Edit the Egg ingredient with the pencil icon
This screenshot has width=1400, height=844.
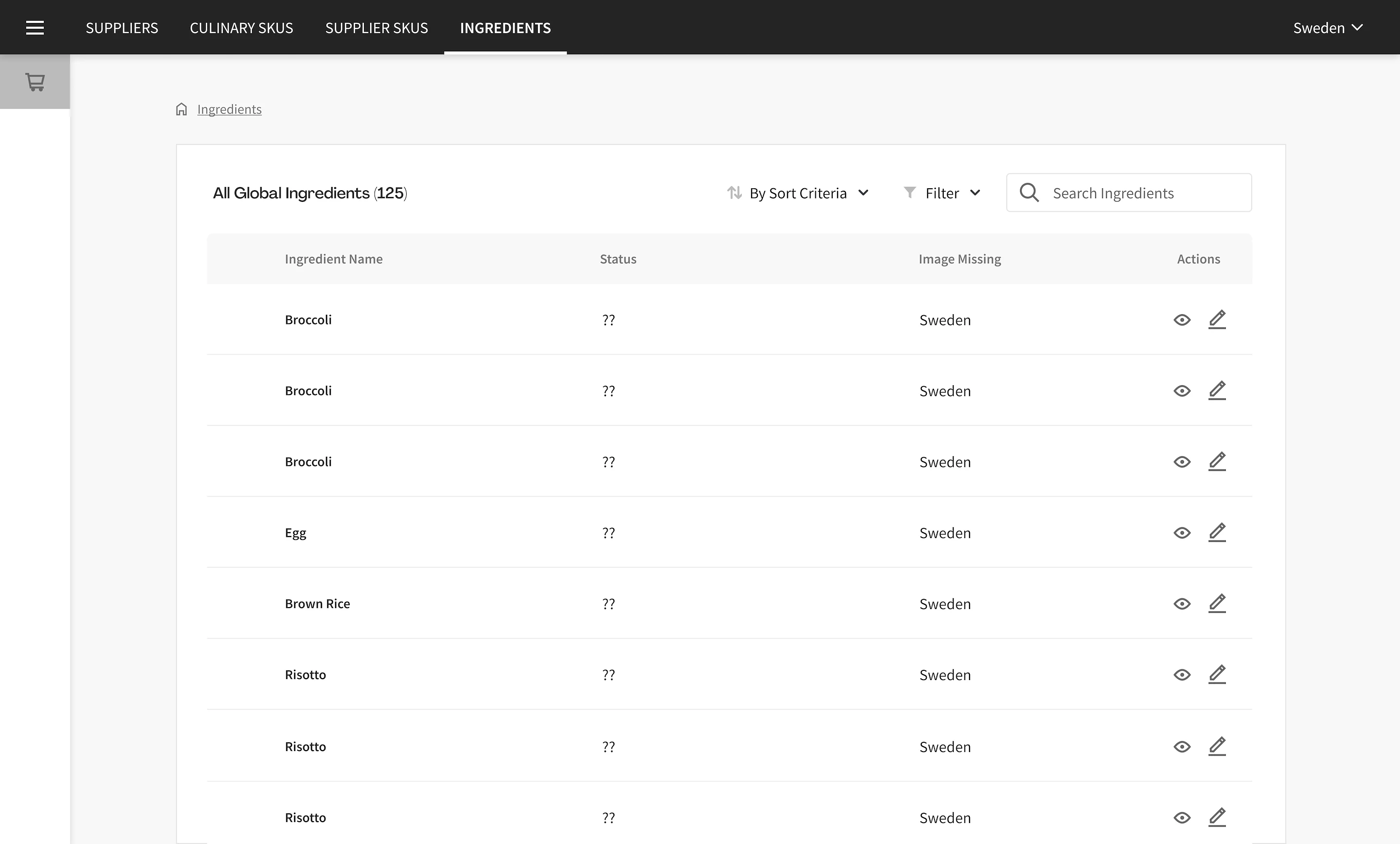[x=1217, y=533]
